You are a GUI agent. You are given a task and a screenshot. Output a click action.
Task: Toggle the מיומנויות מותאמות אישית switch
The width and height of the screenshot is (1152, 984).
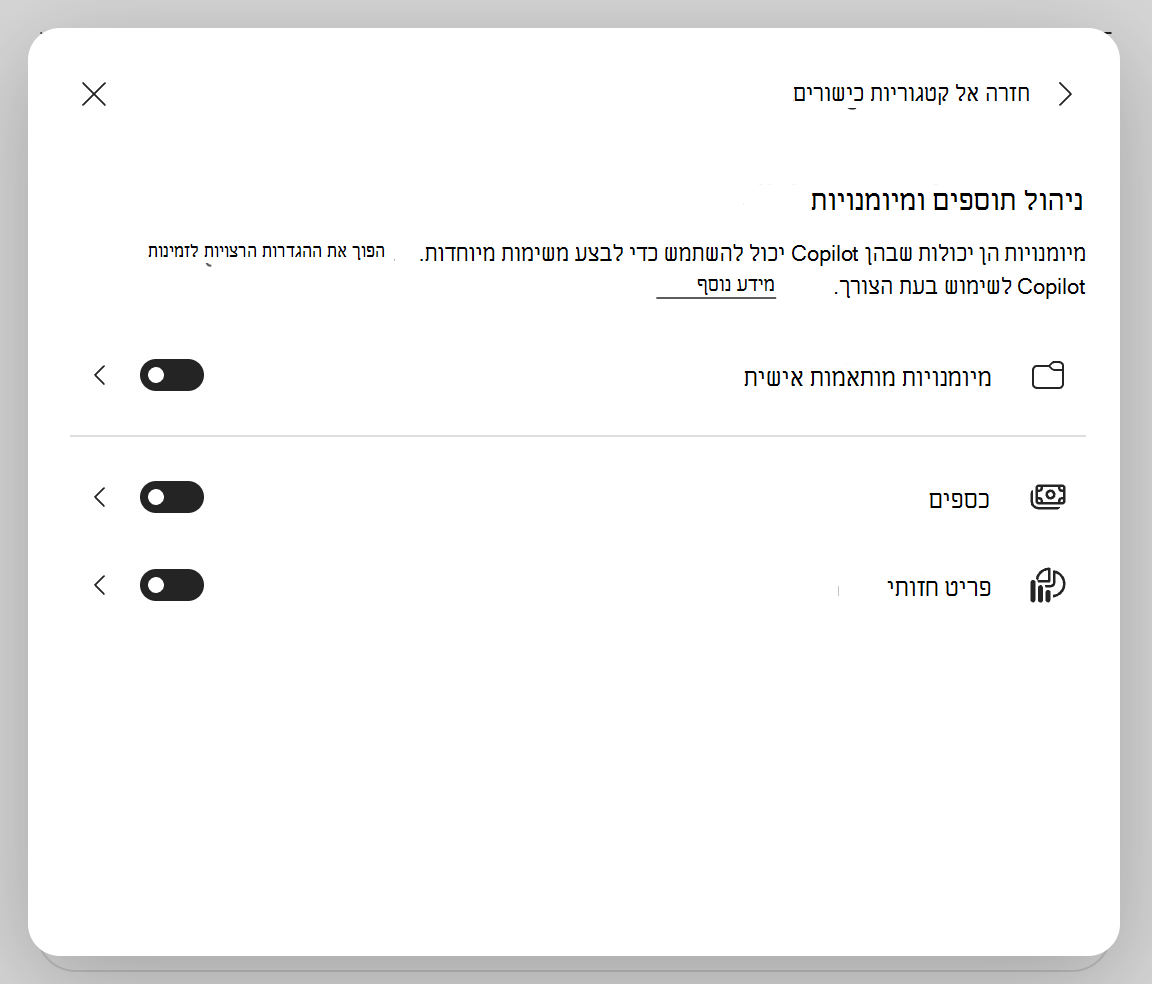[x=172, y=375]
